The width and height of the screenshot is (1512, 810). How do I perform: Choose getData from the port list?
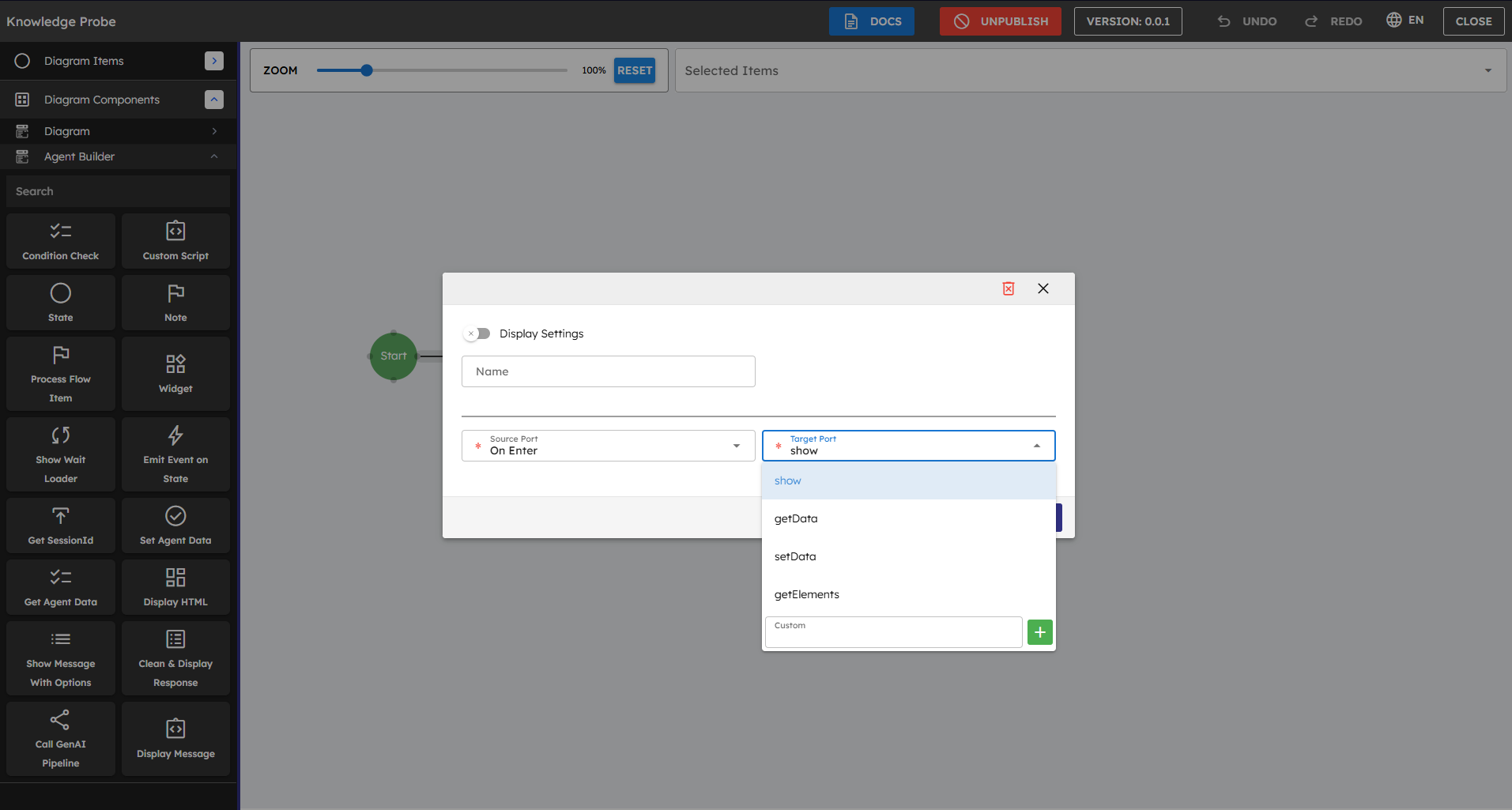coord(796,518)
